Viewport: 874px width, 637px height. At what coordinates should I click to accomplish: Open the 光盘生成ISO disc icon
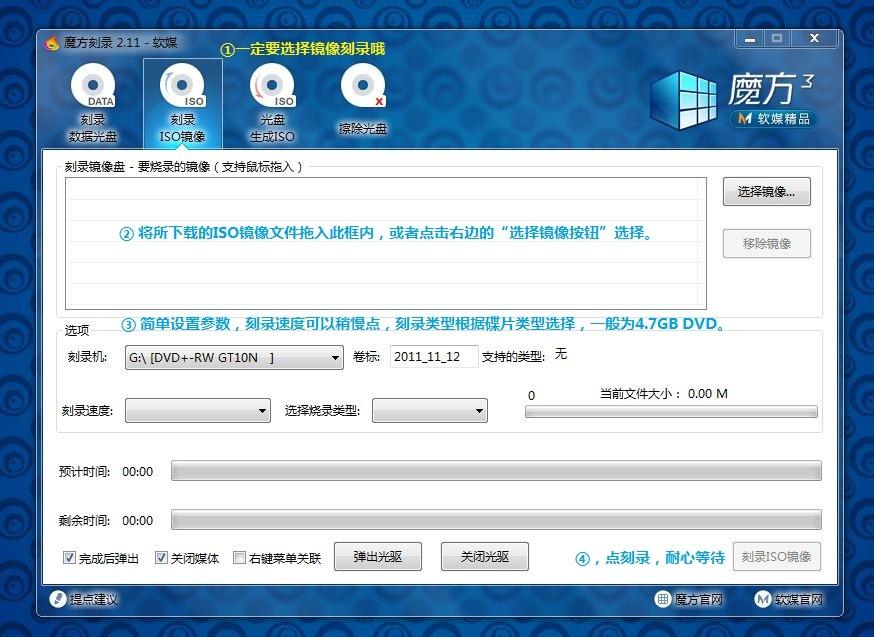[x=273, y=86]
